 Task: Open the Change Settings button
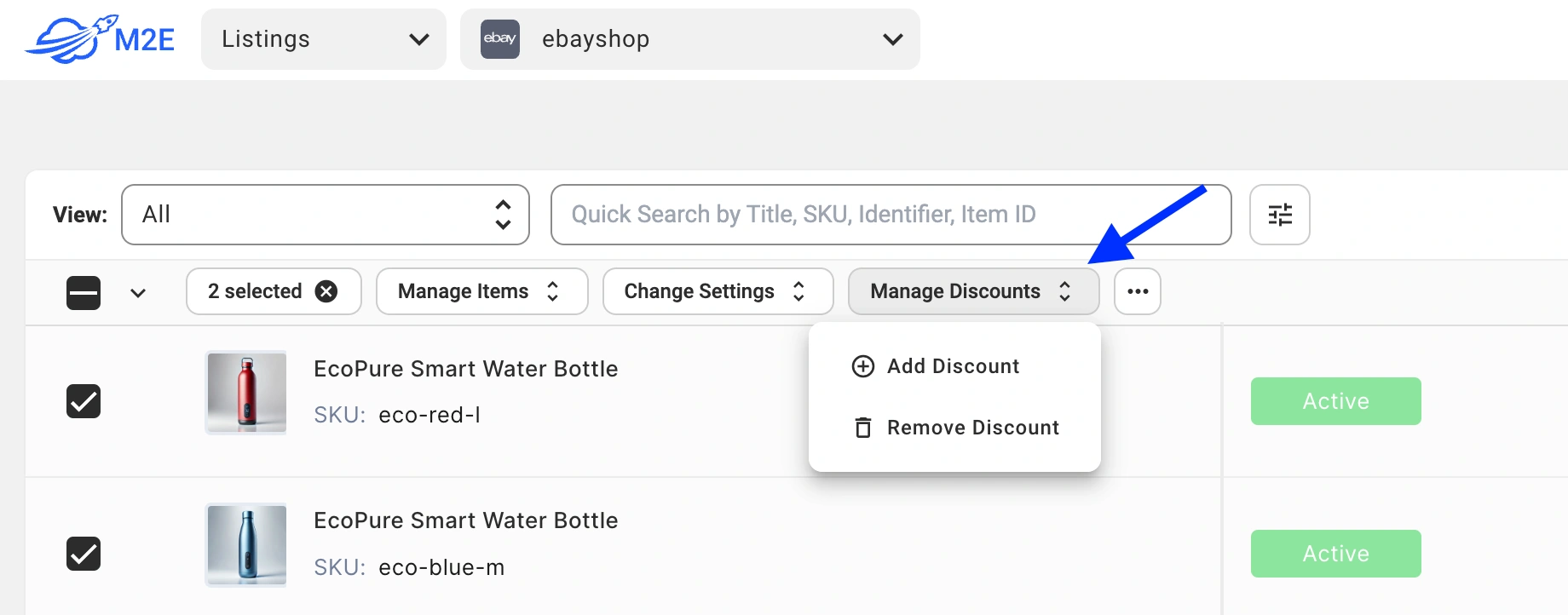[718, 291]
